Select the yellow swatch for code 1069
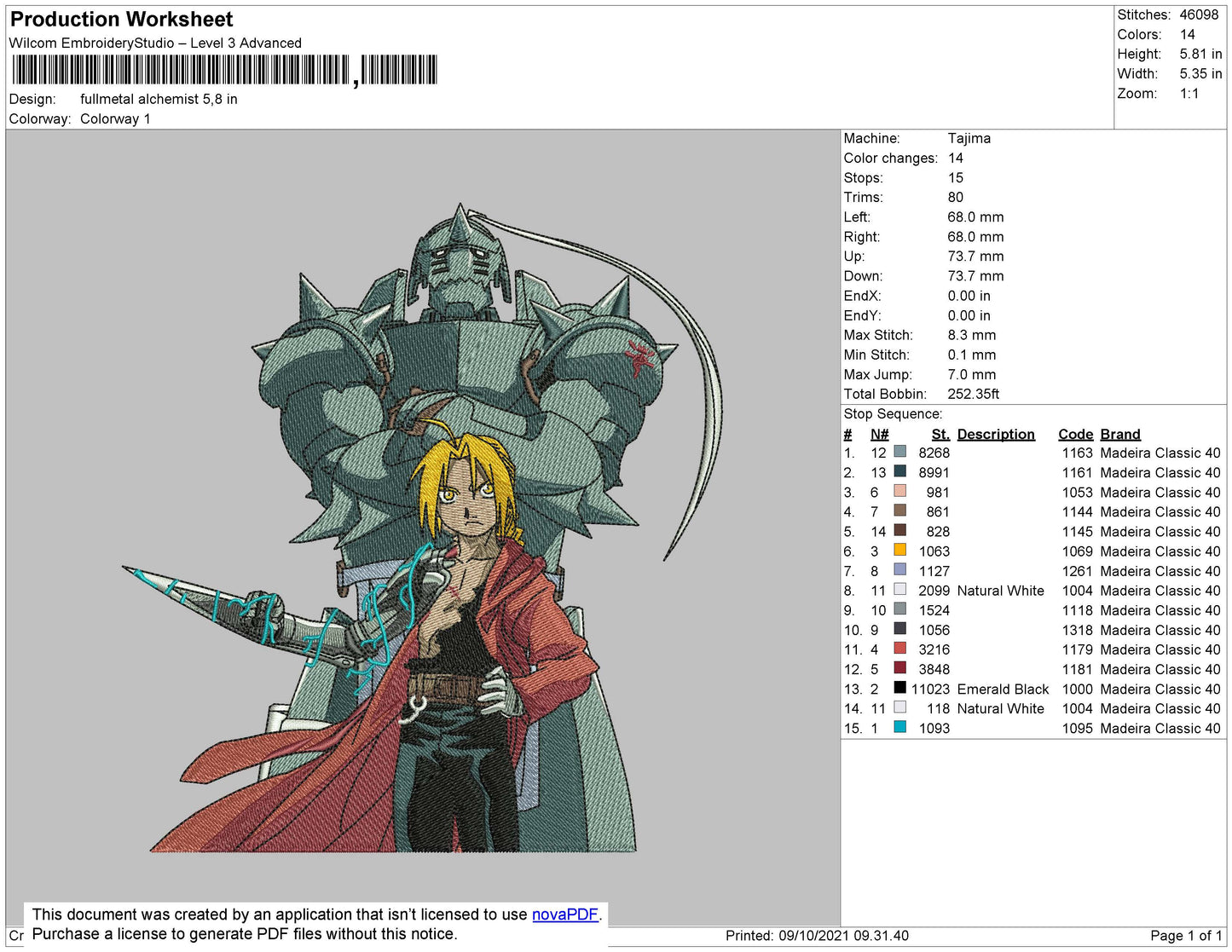The height and width of the screenshot is (952, 1232). [899, 551]
